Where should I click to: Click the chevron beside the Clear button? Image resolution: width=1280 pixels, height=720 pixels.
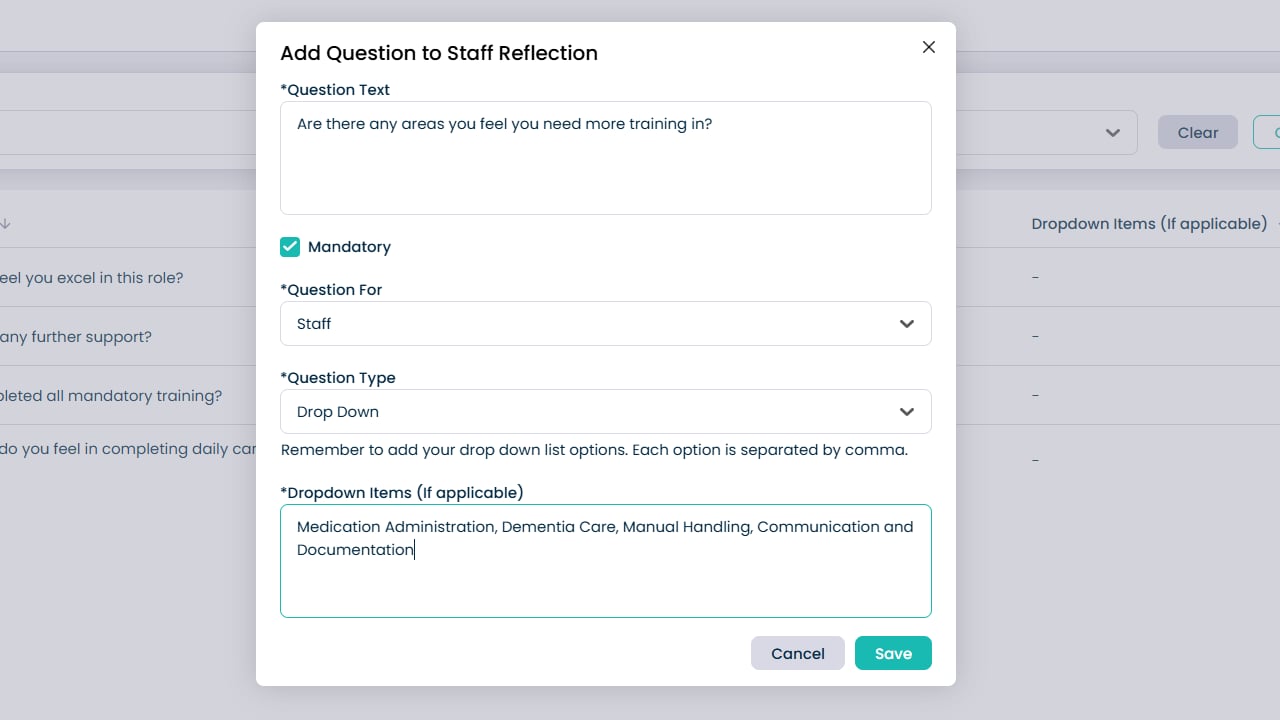coord(1112,133)
